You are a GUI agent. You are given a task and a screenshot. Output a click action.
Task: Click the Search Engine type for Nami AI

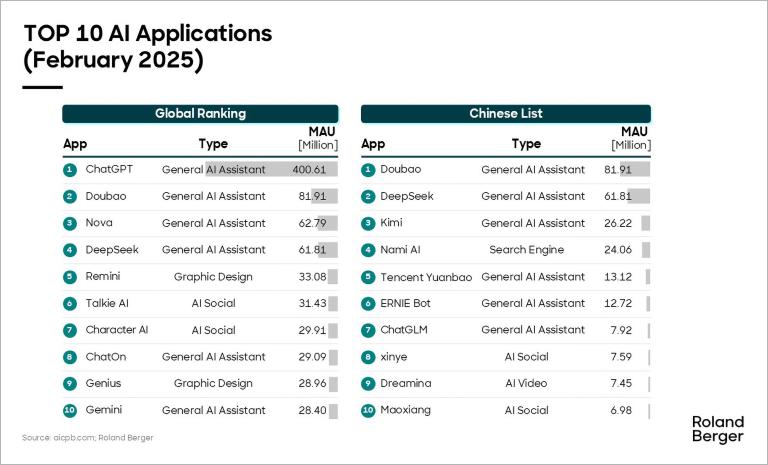pos(526,250)
